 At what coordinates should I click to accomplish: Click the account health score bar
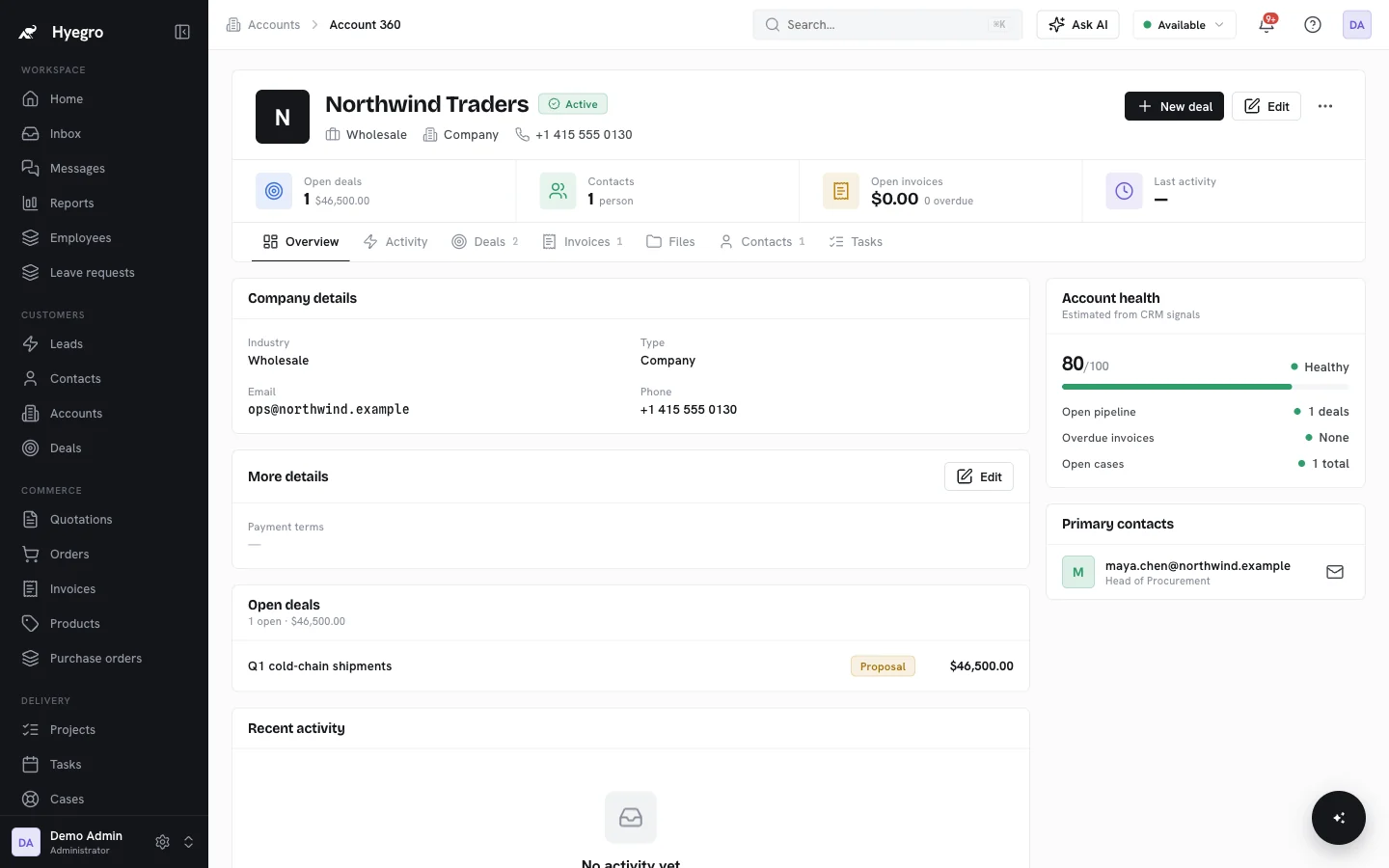1206,387
